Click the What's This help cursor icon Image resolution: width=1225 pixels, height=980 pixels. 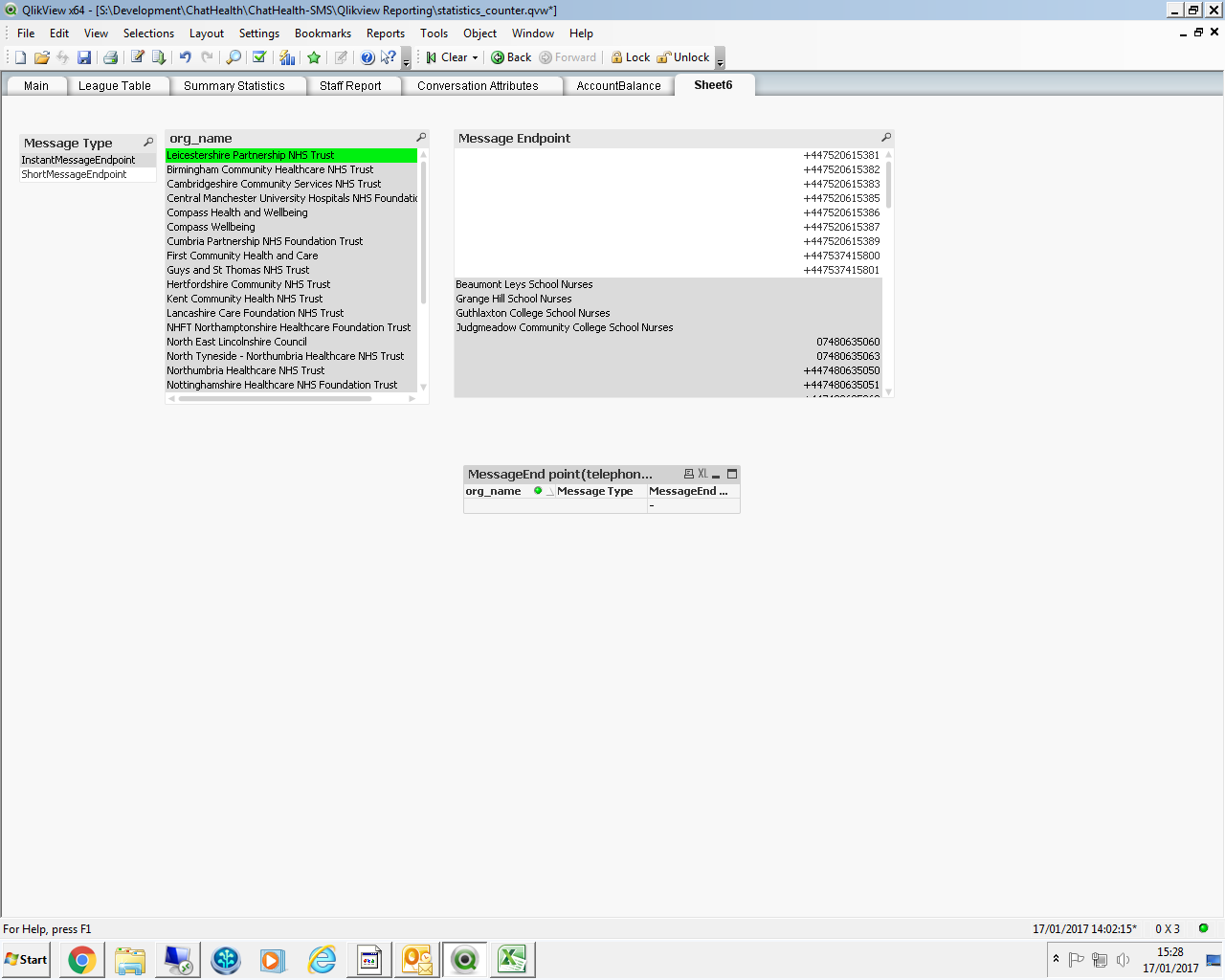[388, 57]
